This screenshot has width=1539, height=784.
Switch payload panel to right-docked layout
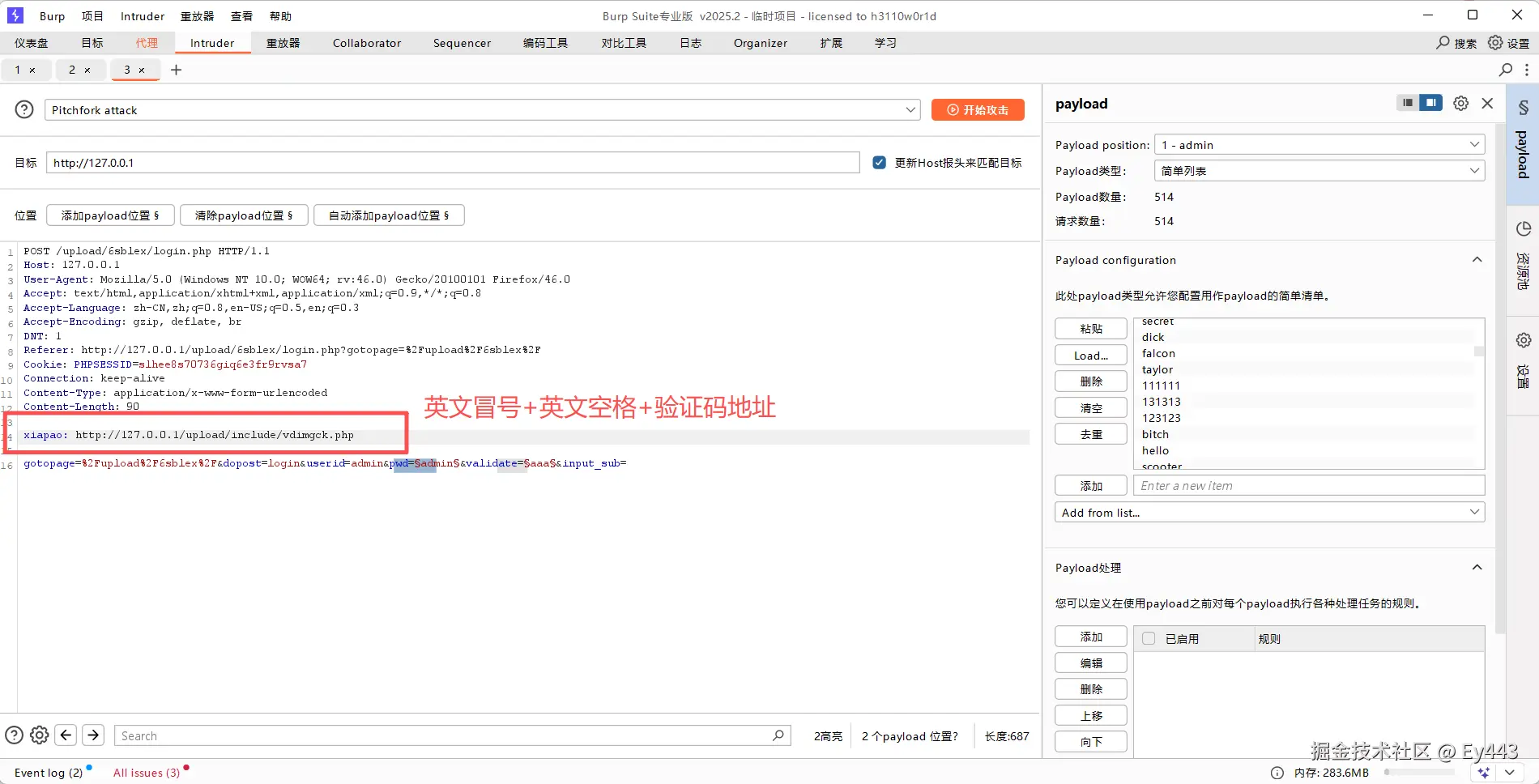click(x=1431, y=103)
